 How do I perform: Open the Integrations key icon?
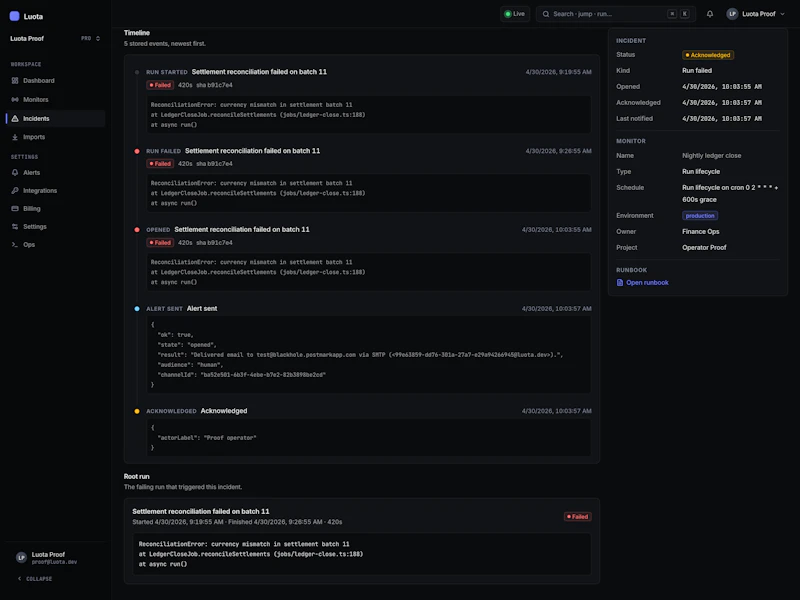[x=15, y=190]
